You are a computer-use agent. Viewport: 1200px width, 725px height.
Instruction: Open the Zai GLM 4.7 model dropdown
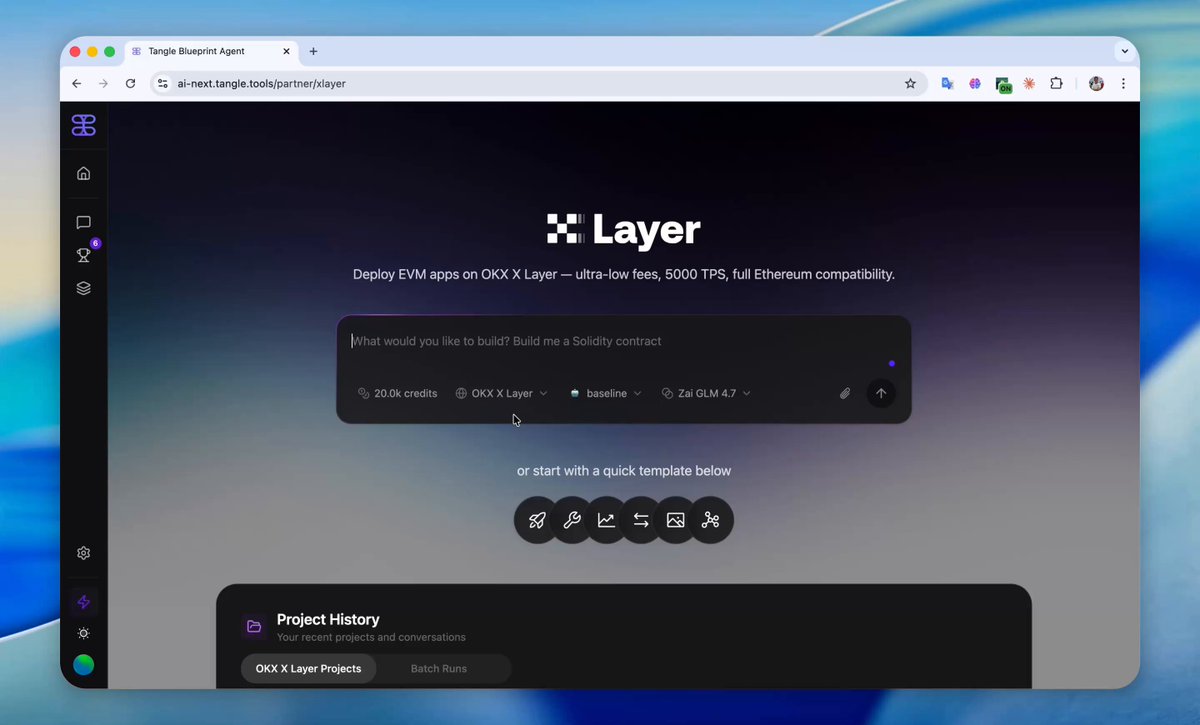706,393
